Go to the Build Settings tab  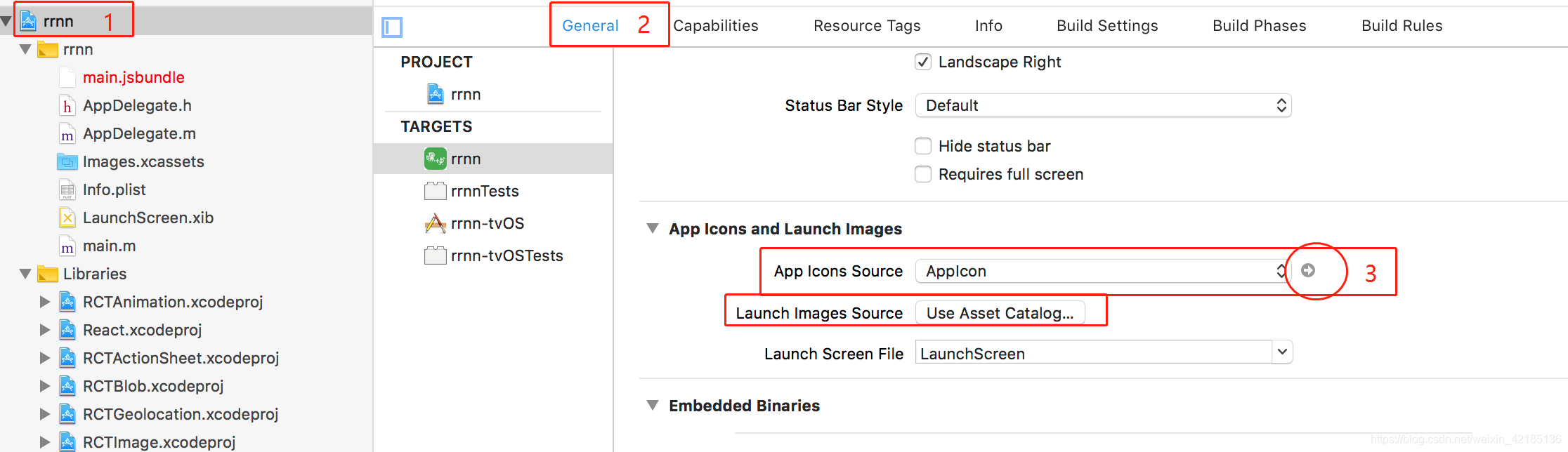coord(1107,26)
